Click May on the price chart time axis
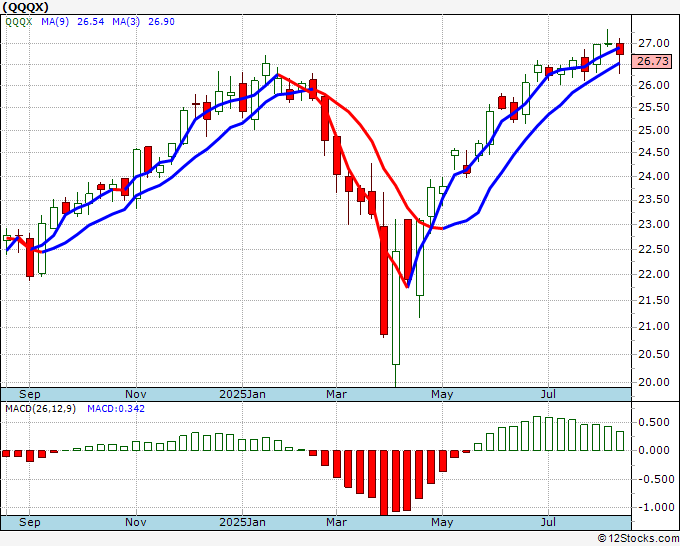This screenshot has width=680, height=546. click(442, 394)
